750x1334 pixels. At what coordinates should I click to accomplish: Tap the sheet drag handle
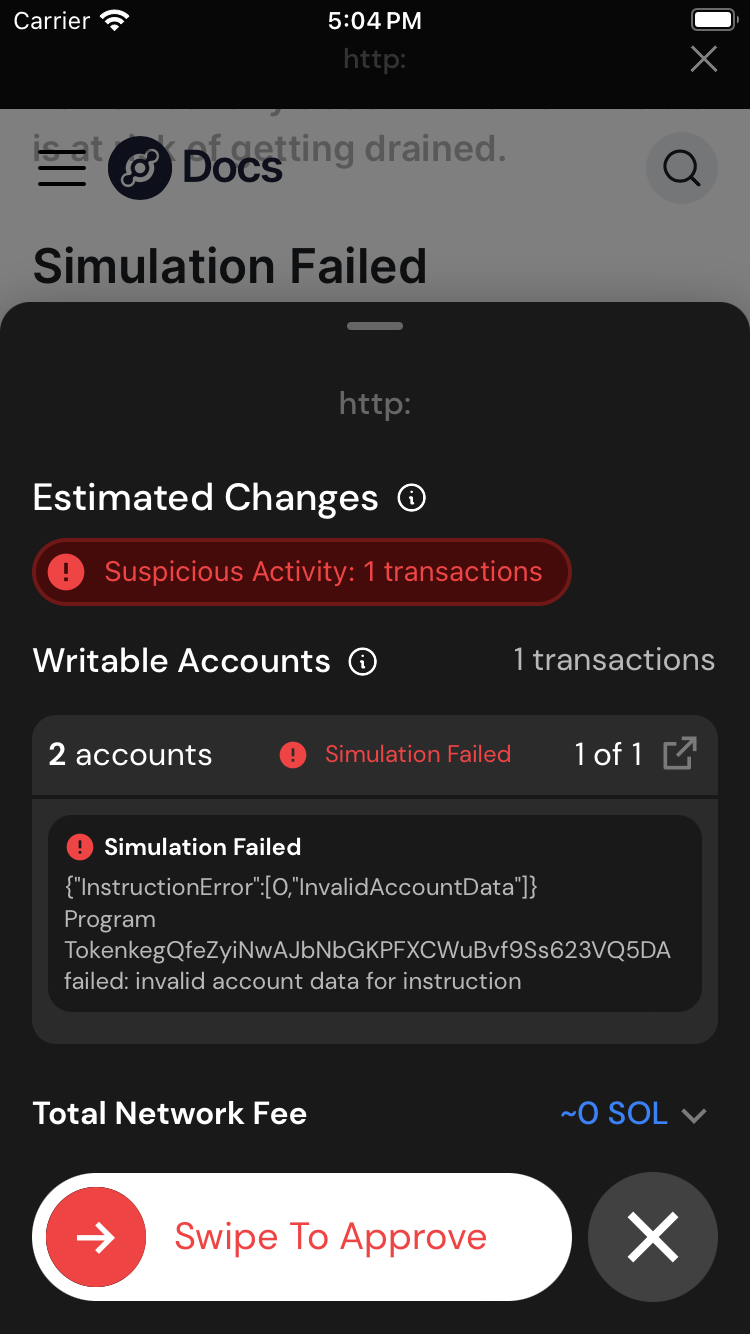(375, 326)
